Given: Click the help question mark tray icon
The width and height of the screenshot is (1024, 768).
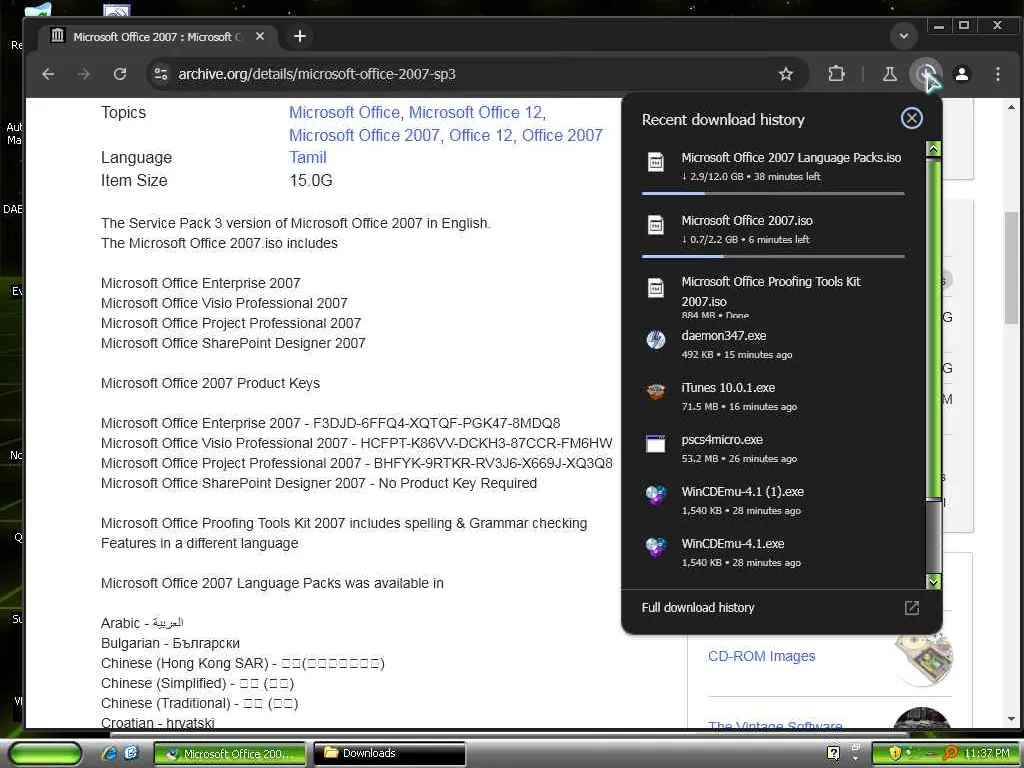Looking at the screenshot, I should [833, 753].
